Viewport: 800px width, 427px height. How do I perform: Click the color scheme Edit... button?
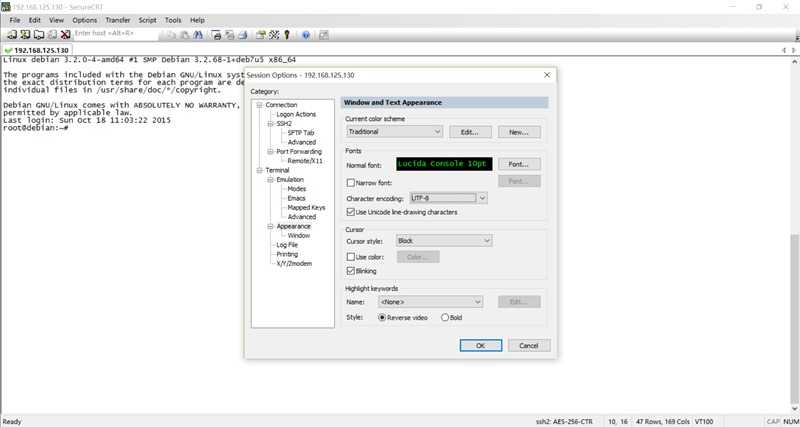point(470,132)
